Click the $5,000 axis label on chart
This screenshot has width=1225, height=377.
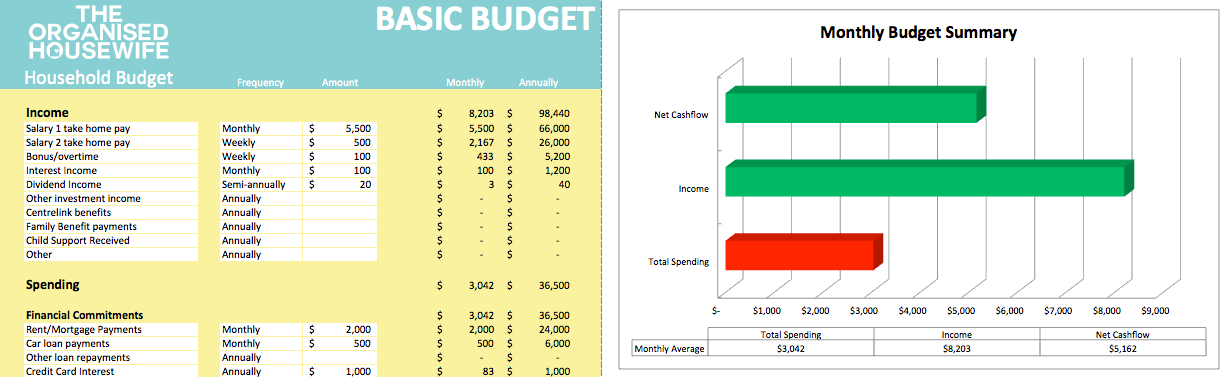(x=962, y=311)
